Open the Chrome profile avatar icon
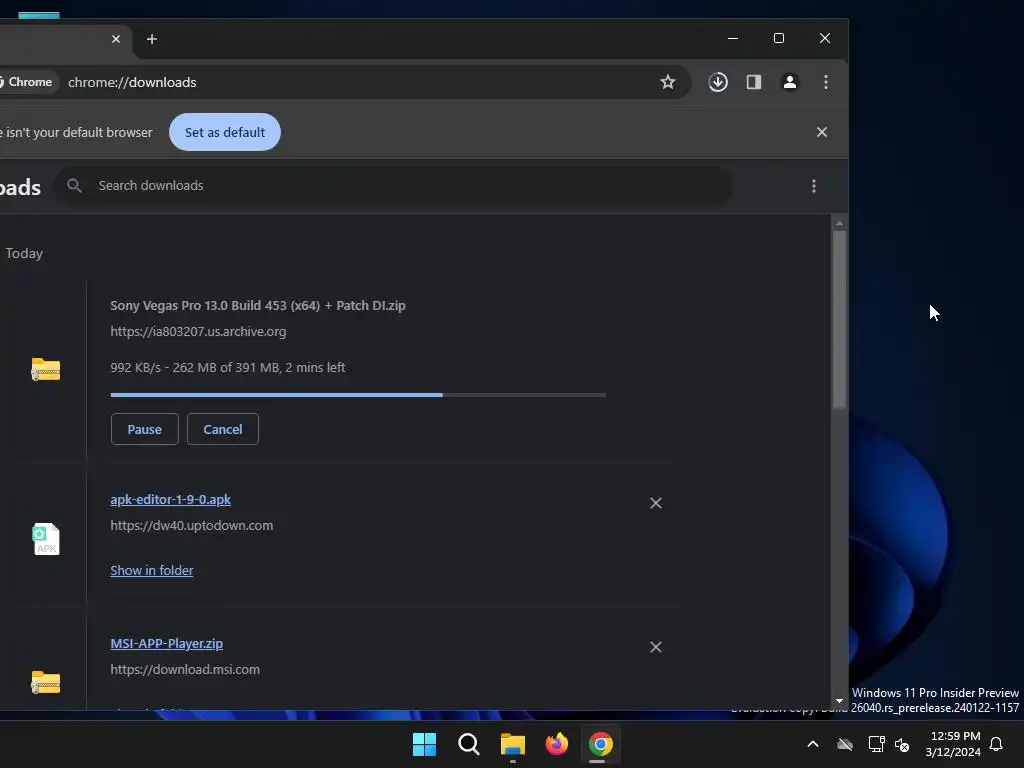The width and height of the screenshot is (1024, 768). coord(790,82)
